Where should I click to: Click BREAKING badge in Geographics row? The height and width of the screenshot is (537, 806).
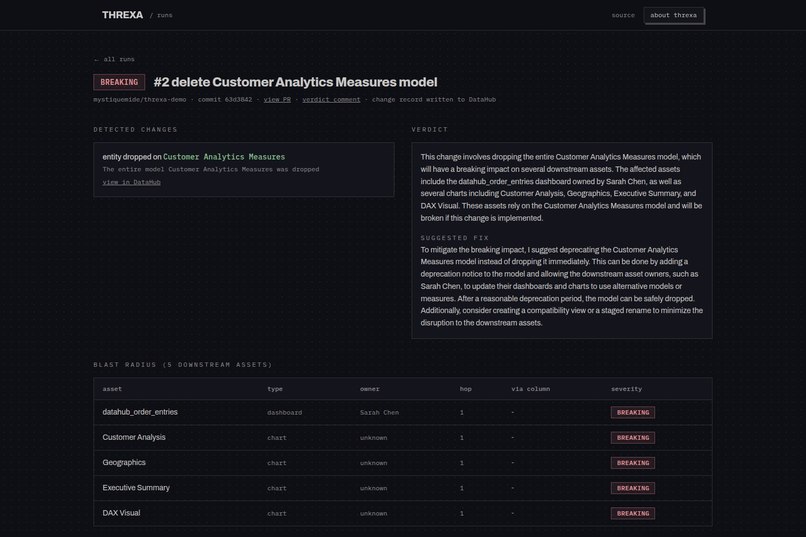pos(633,463)
